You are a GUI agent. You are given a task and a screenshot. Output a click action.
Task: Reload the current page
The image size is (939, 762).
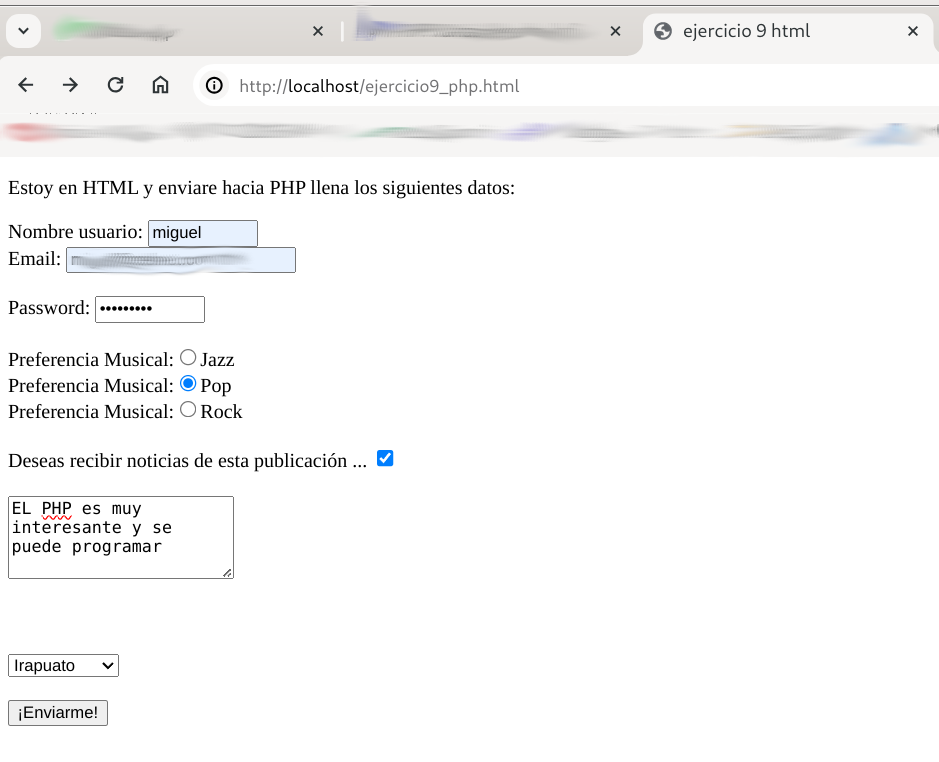point(115,85)
